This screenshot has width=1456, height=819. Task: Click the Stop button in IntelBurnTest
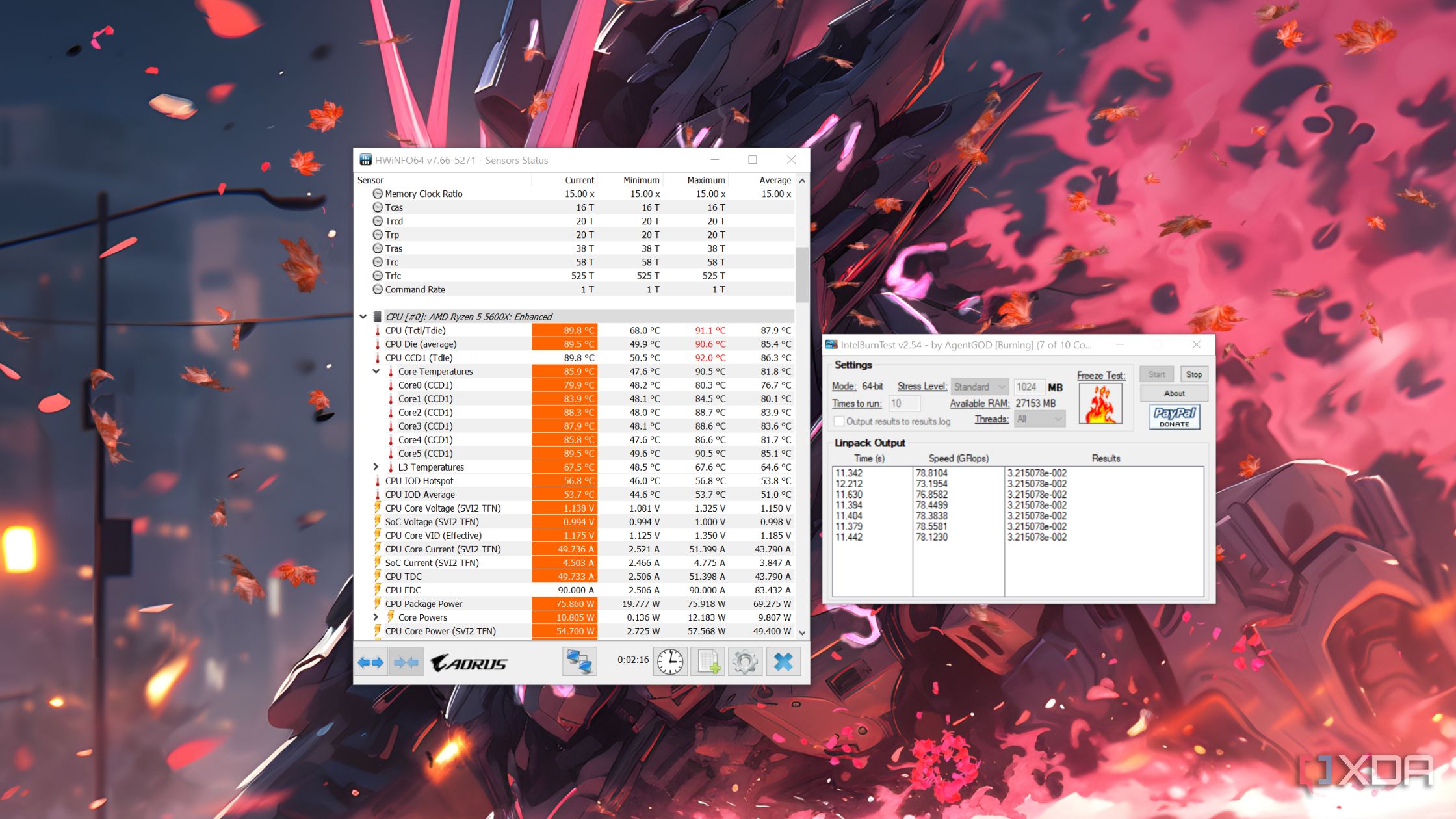click(x=1193, y=374)
